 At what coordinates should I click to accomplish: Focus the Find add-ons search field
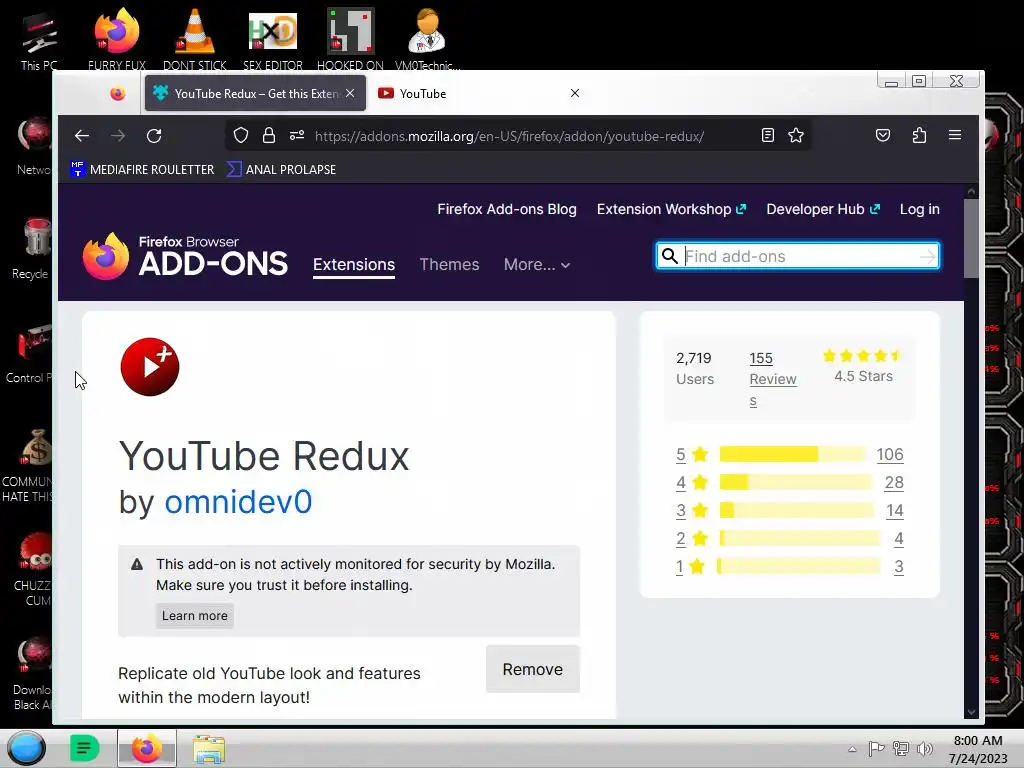(x=797, y=256)
